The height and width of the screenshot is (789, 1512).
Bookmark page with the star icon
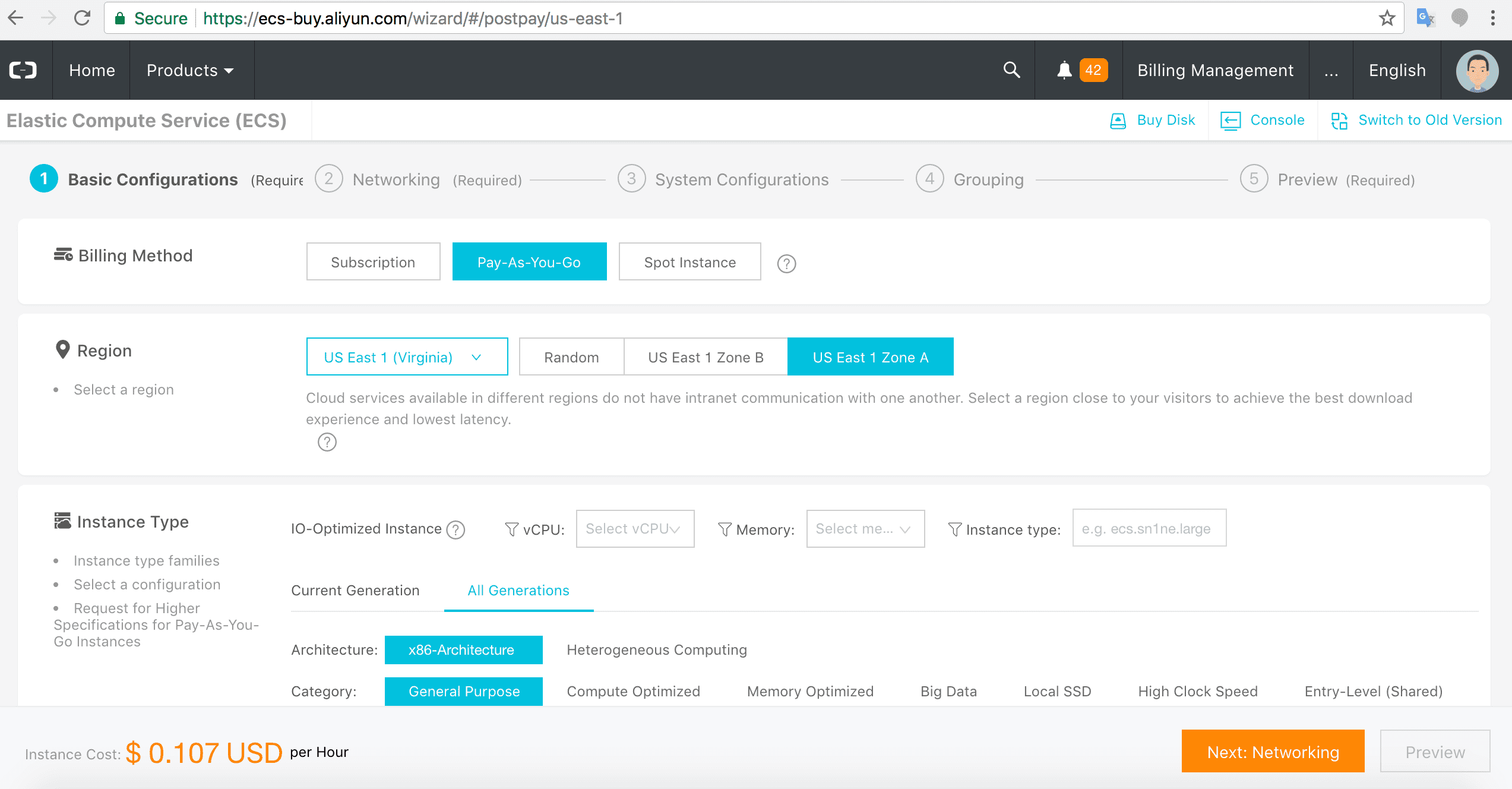point(1387,18)
